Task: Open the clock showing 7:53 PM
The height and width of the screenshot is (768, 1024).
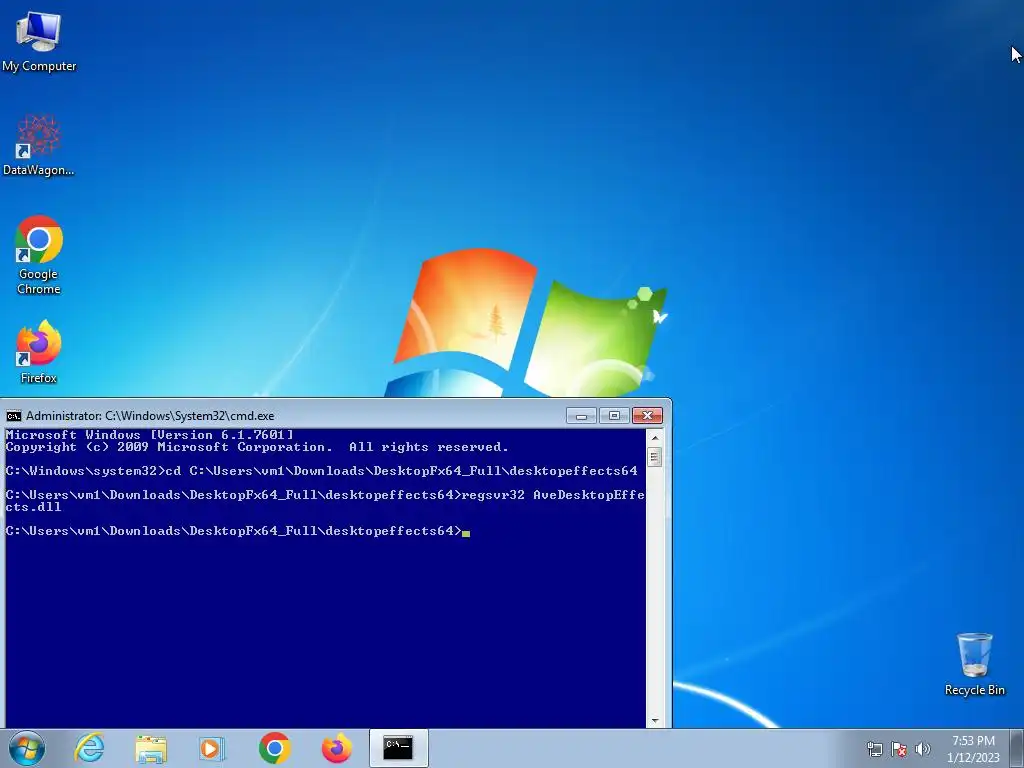Action: click(x=973, y=749)
